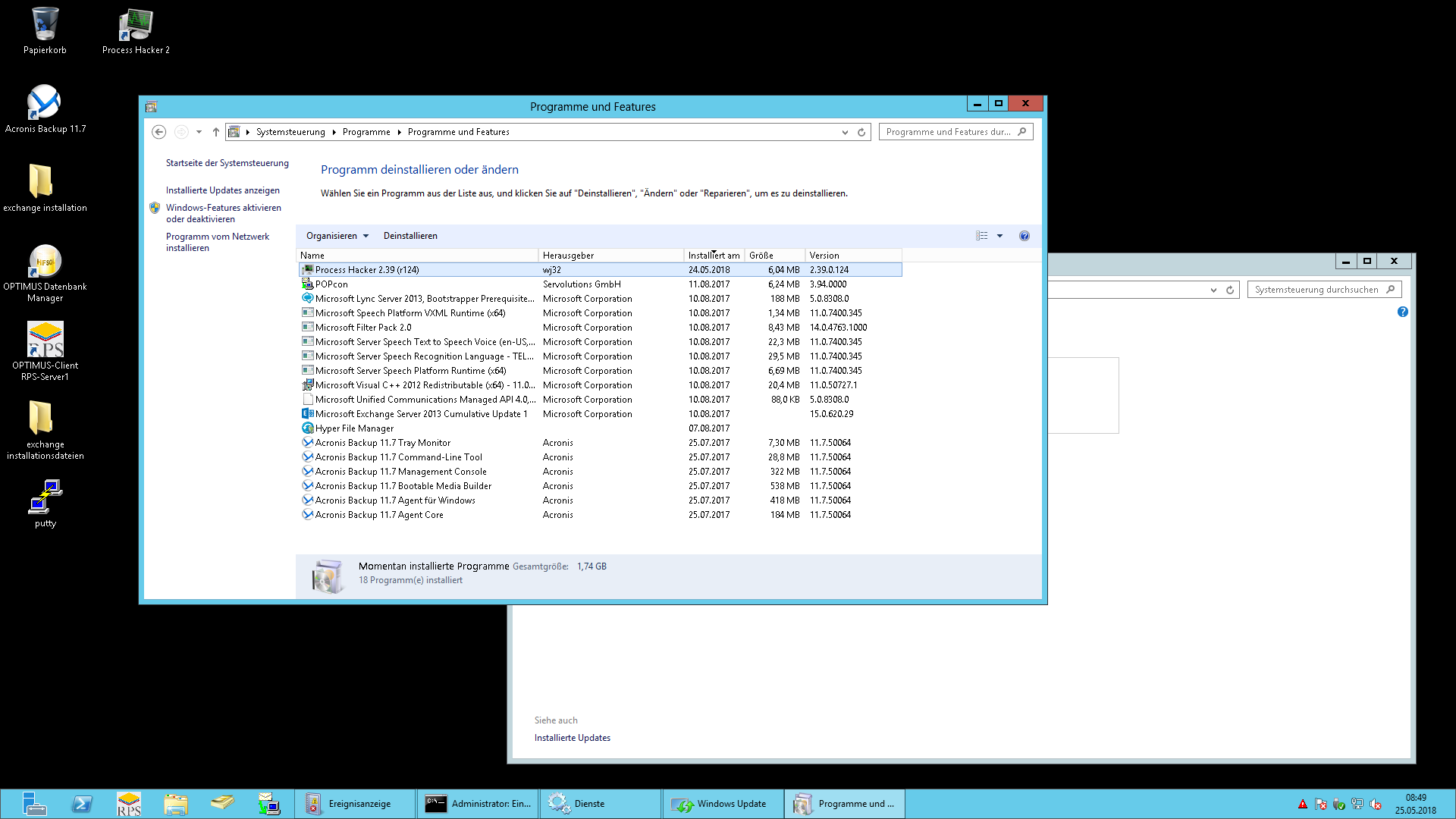The image size is (1456, 819).
Task: Select the POPcon program entry
Action: 600,284
